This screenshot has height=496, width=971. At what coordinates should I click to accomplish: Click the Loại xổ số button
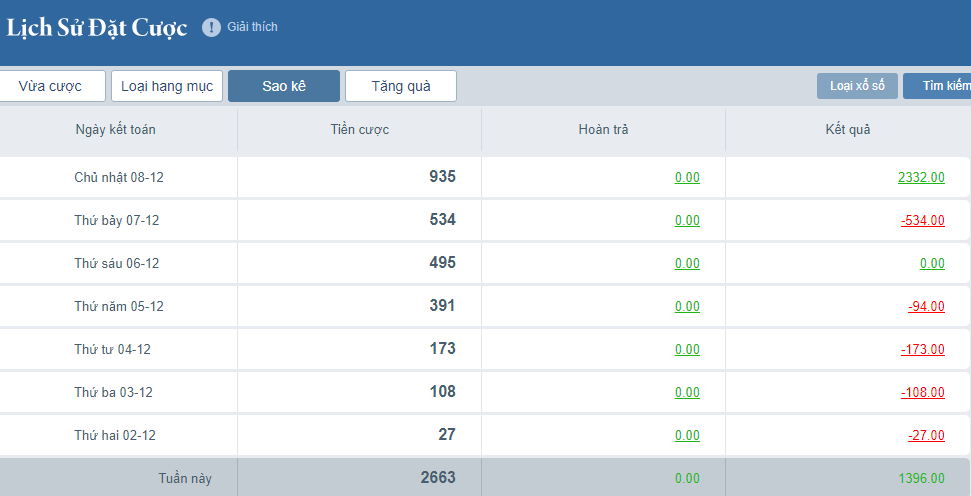click(x=857, y=86)
